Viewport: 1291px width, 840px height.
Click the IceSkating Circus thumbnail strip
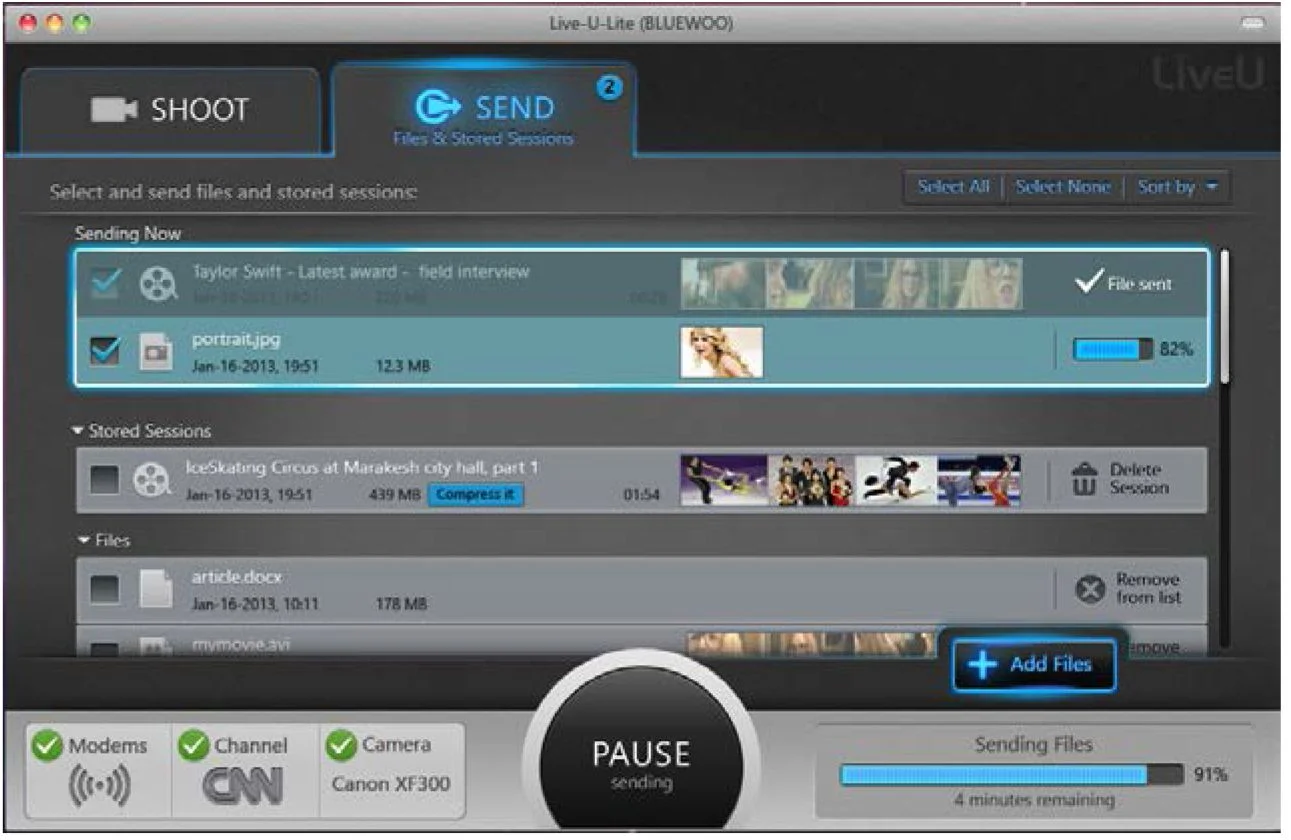point(851,481)
